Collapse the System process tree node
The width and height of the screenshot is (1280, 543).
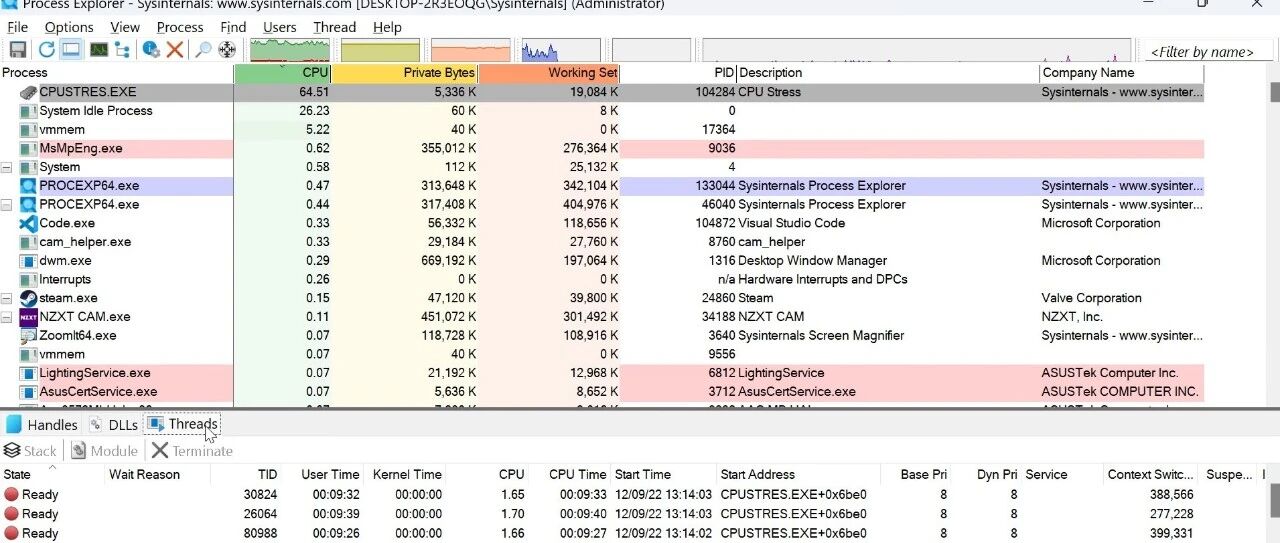7,167
